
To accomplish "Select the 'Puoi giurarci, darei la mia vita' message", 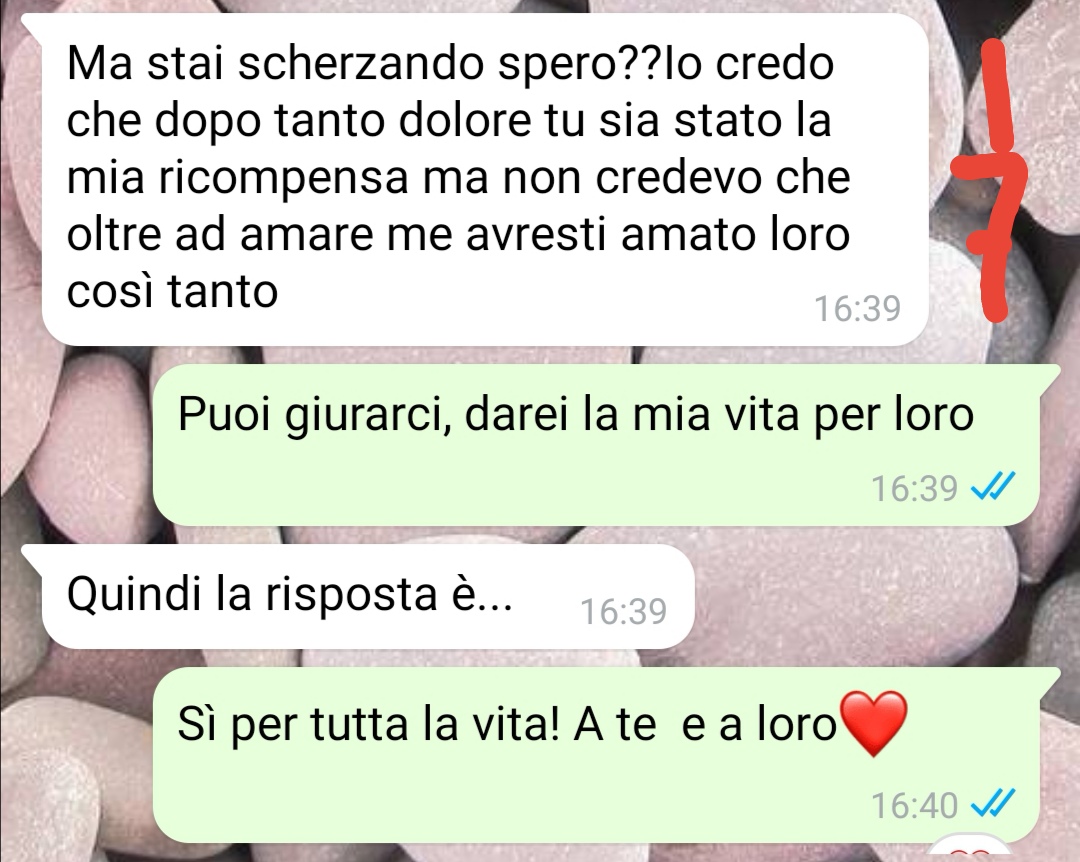I will pyautogui.click(x=595, y=445).
